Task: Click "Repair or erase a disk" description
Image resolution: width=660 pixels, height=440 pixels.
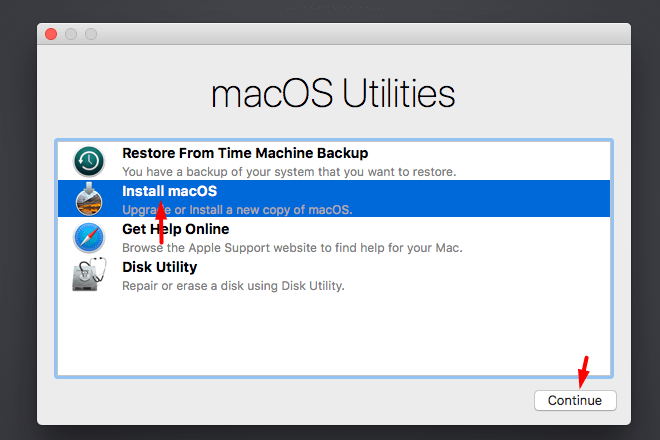Action: [x=233, y=286]
